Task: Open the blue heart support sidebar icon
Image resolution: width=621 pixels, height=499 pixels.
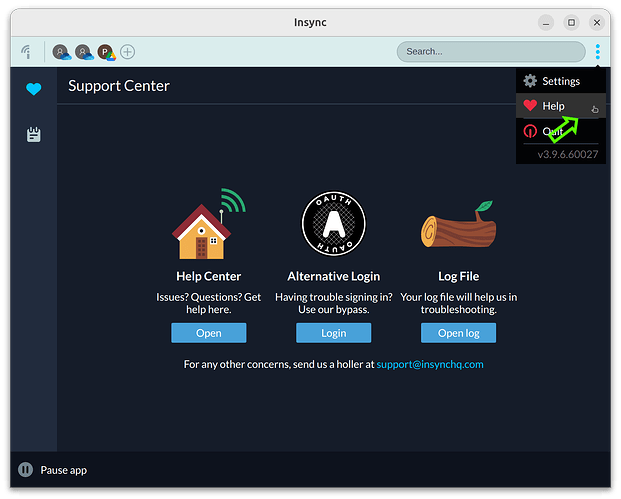Action: click(x=34, y=89)
